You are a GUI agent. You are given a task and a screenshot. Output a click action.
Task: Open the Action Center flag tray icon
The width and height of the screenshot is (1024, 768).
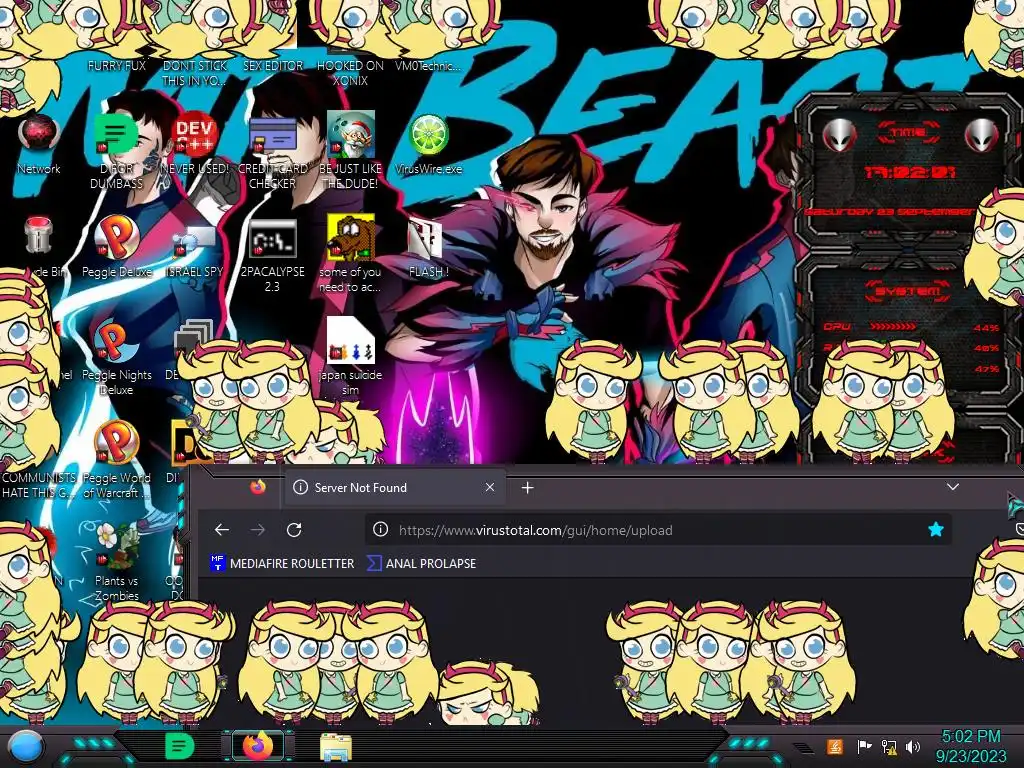[864, 746]
